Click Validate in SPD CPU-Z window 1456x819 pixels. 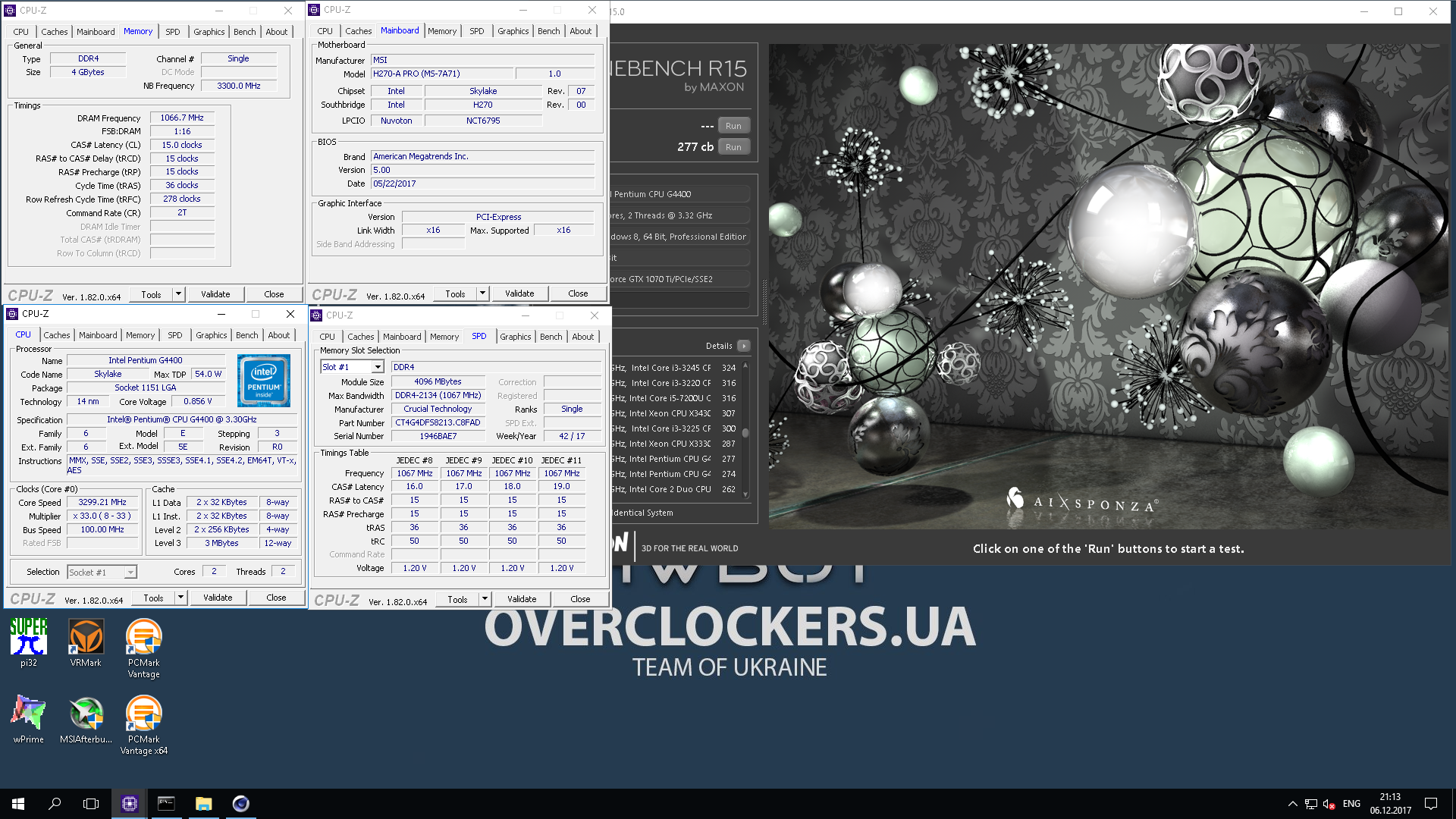522,599
